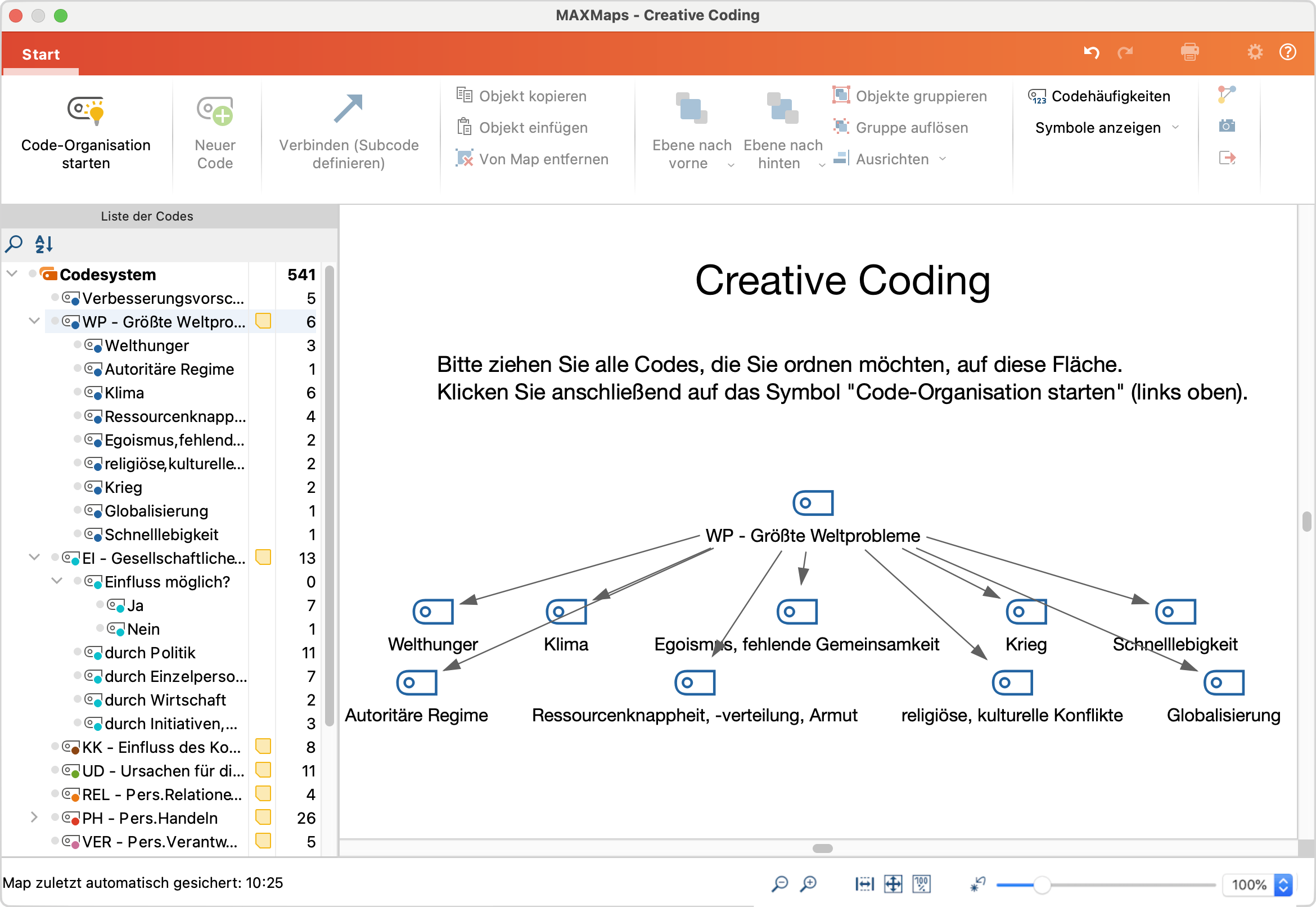Click the export map icon

pos(1226,158)
